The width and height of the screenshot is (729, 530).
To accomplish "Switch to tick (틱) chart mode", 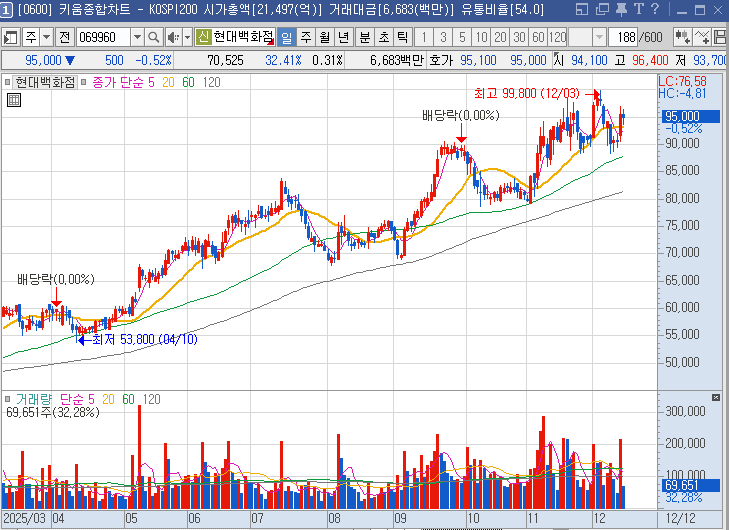I will tap(401, 37).
